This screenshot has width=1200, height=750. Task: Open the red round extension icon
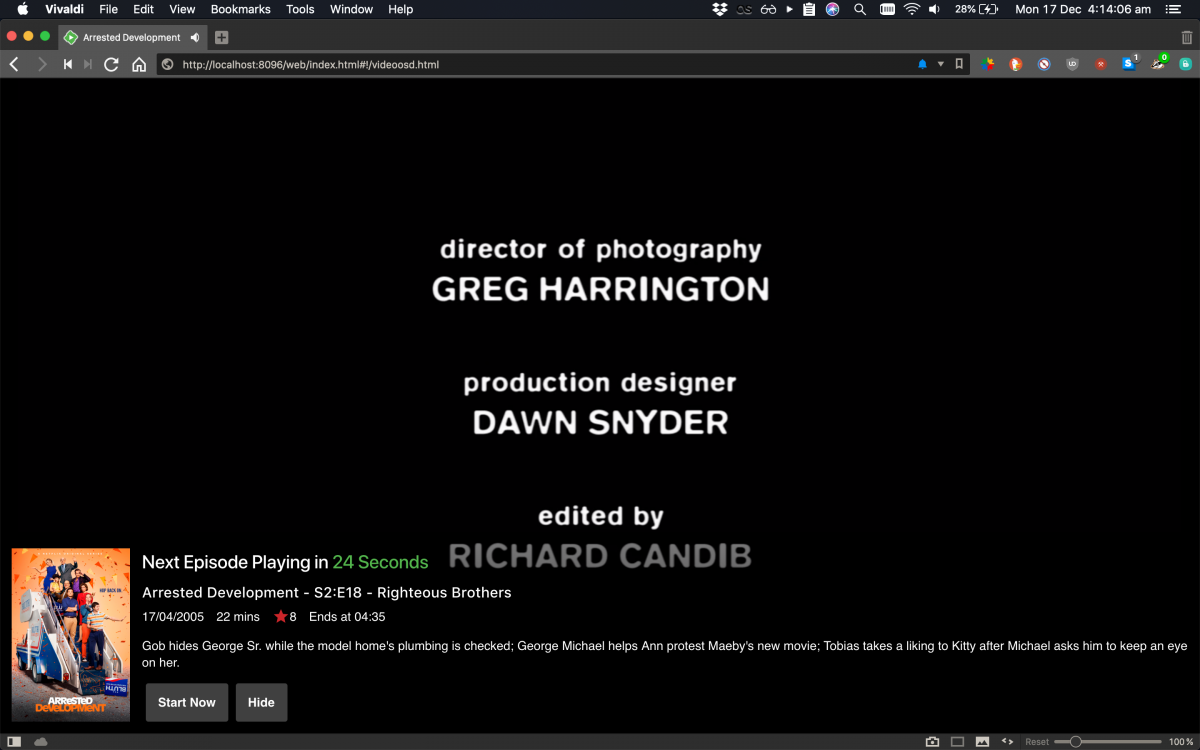click(1101, 64)
